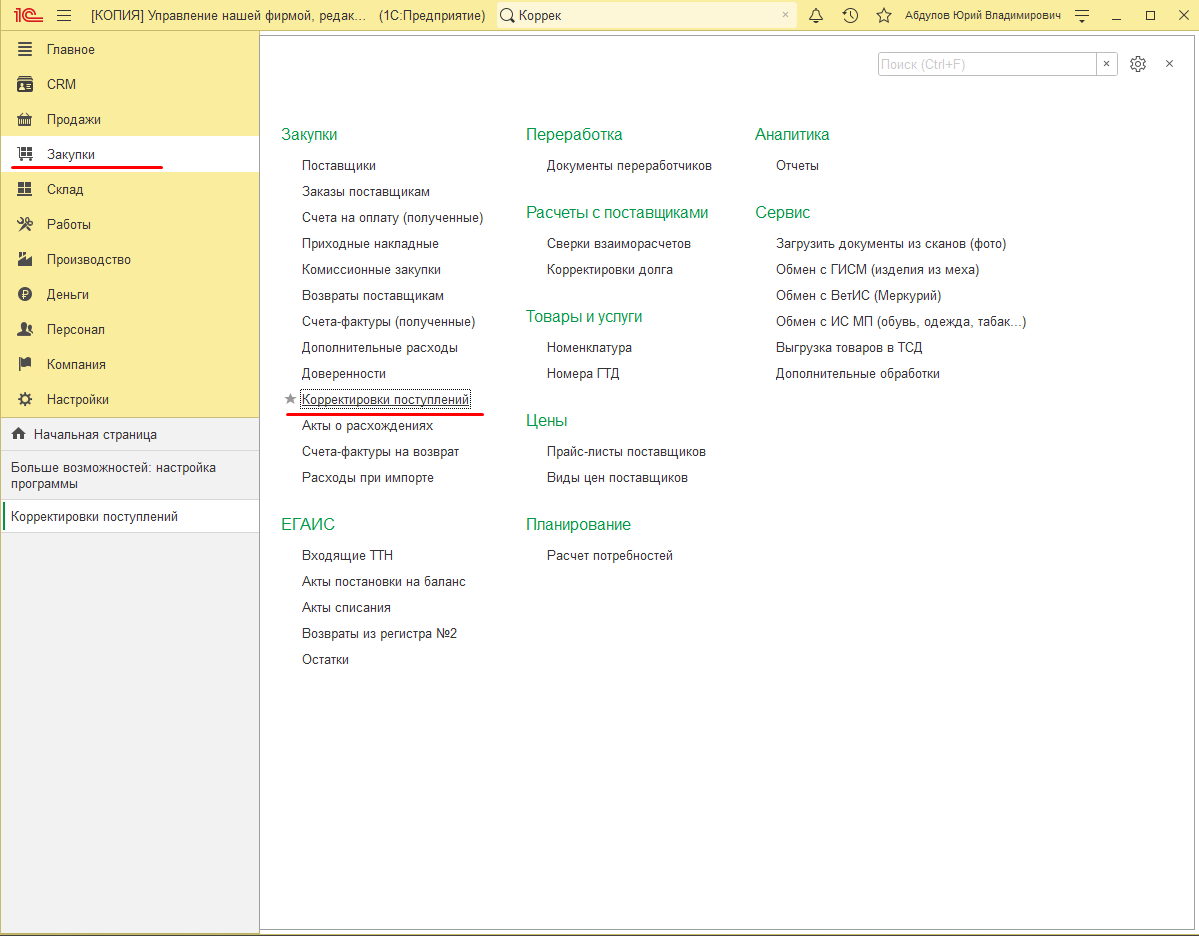Screen dimensions: 1199x936
Task: Open the settings gear in menu panel
Action: 1138,64
